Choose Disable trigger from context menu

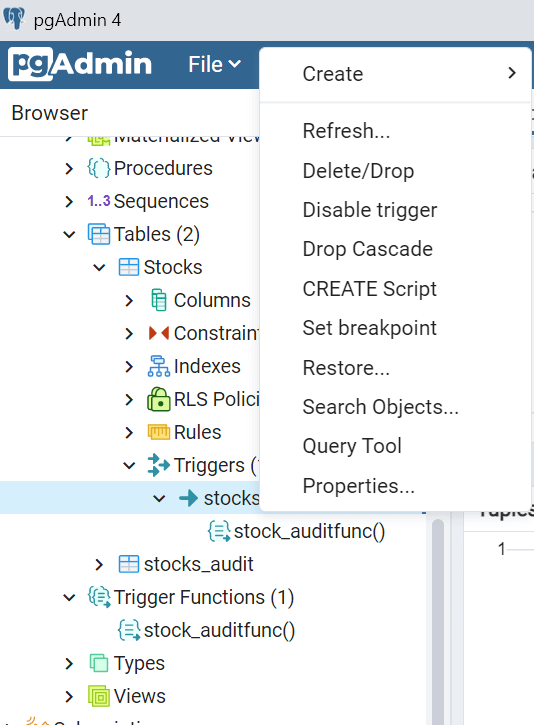coord(369,210)
